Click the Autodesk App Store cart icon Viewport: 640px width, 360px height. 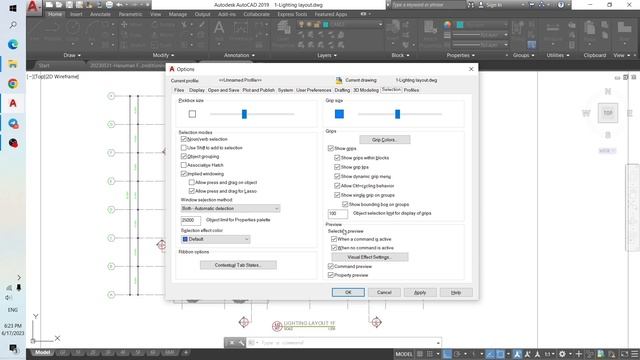(x=531, y=5)
